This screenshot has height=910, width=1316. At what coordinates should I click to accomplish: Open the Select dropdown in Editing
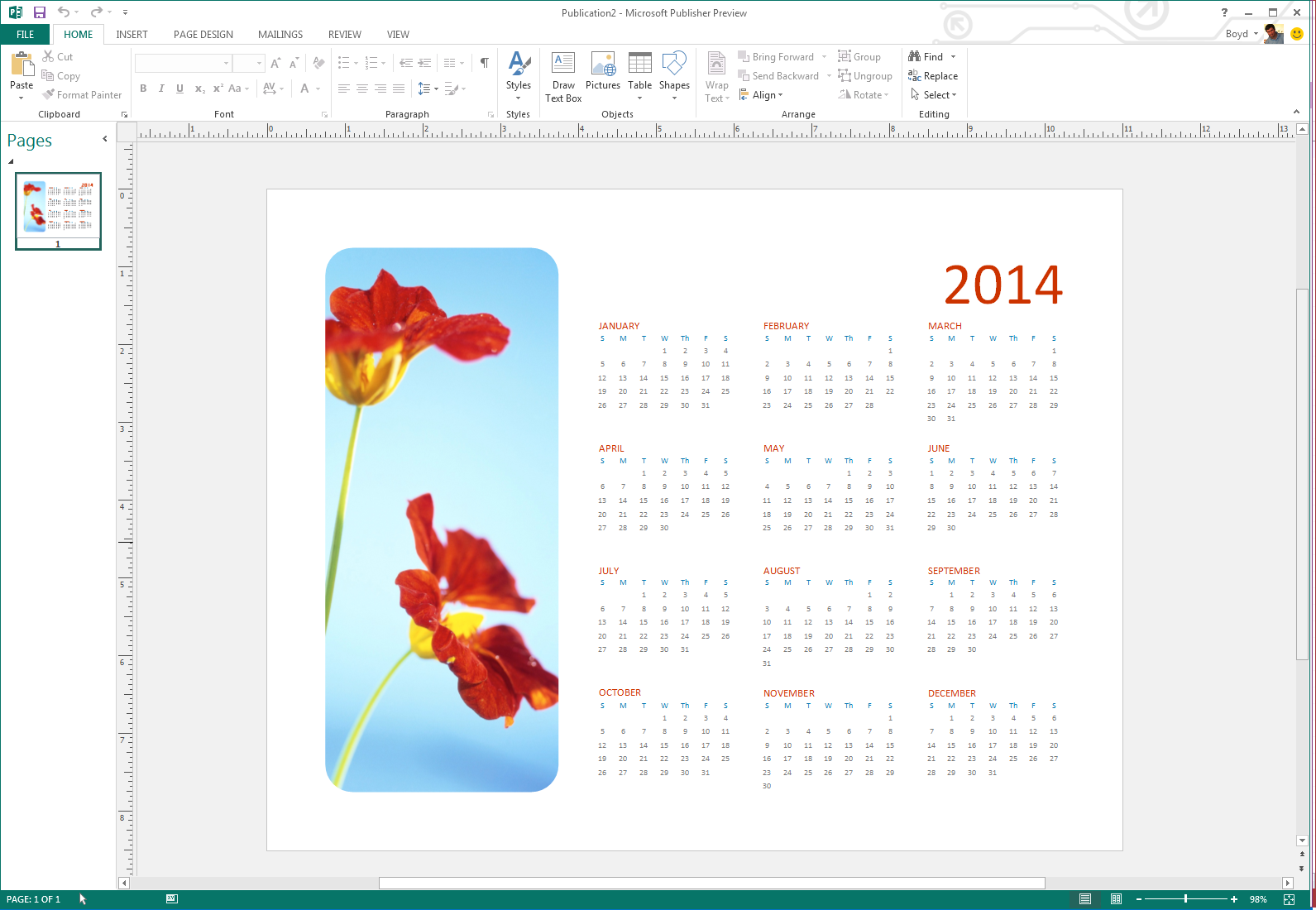coord(934,95)
